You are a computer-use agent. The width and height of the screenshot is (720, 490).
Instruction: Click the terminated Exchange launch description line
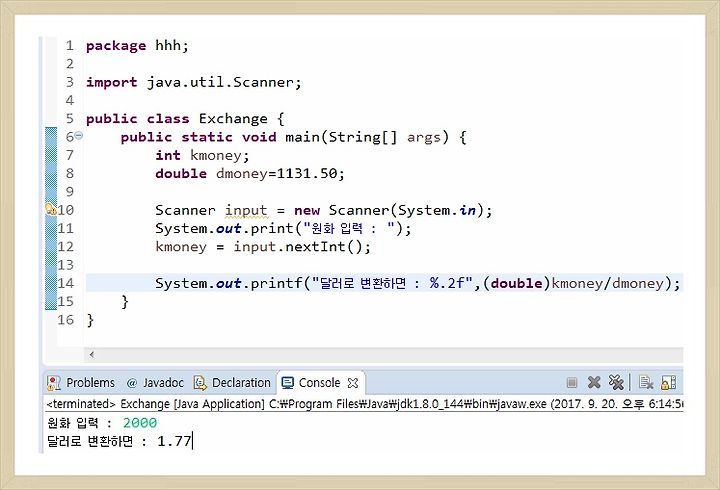[365, 404]
